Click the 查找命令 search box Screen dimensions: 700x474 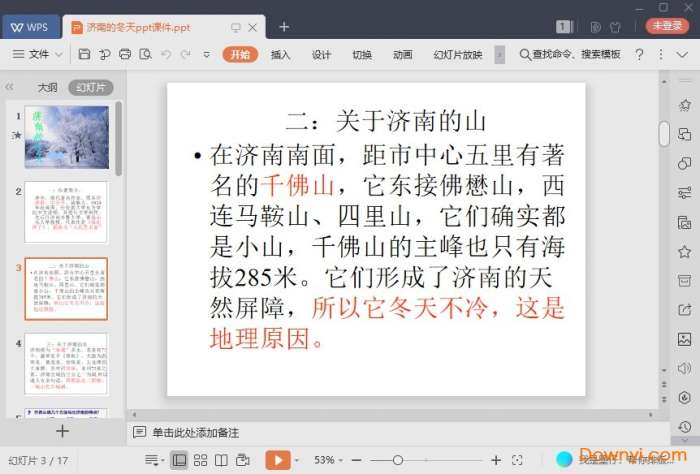click(x=570, y=54)
